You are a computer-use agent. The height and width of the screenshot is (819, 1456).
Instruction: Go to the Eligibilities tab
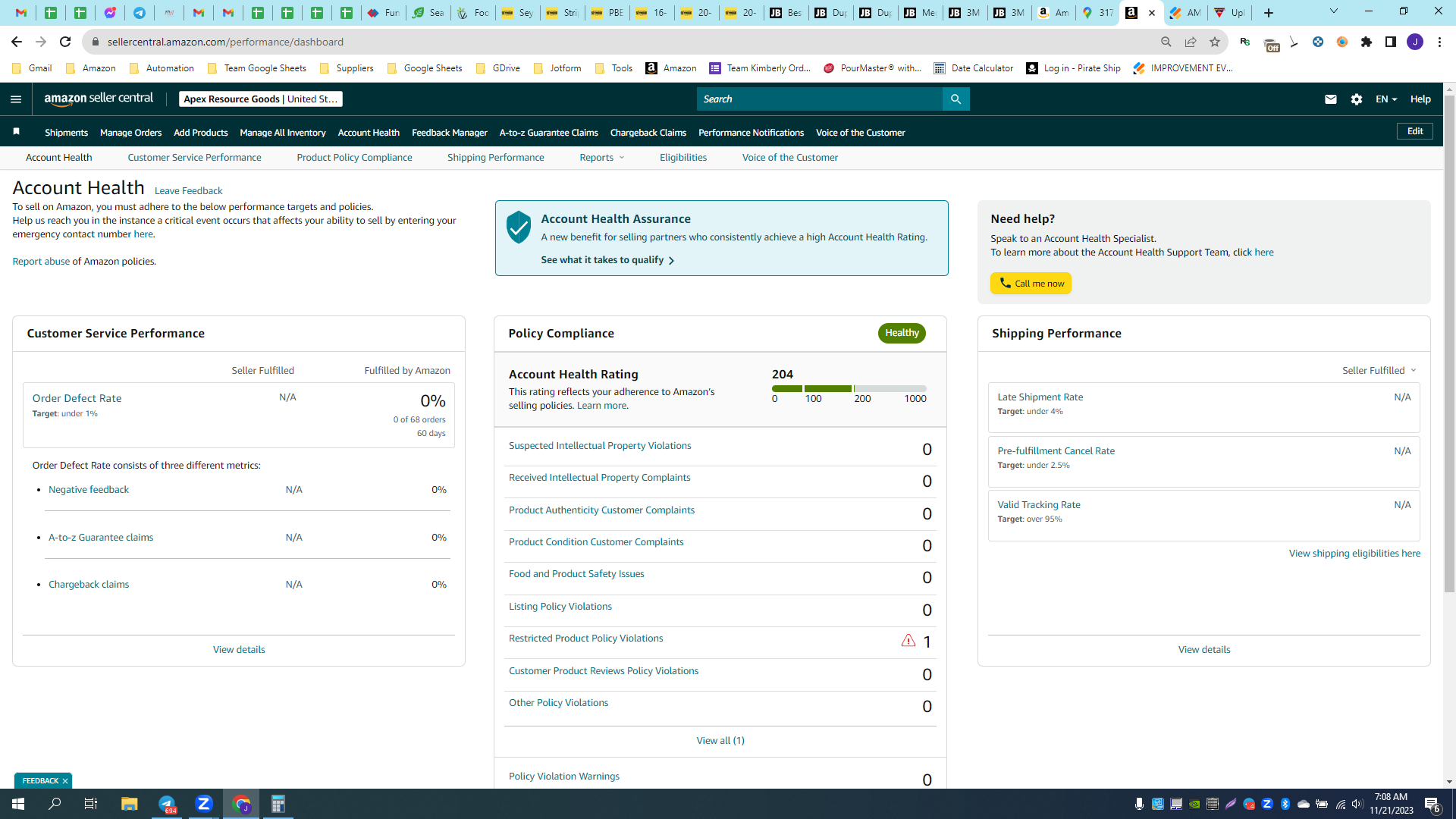682,158
